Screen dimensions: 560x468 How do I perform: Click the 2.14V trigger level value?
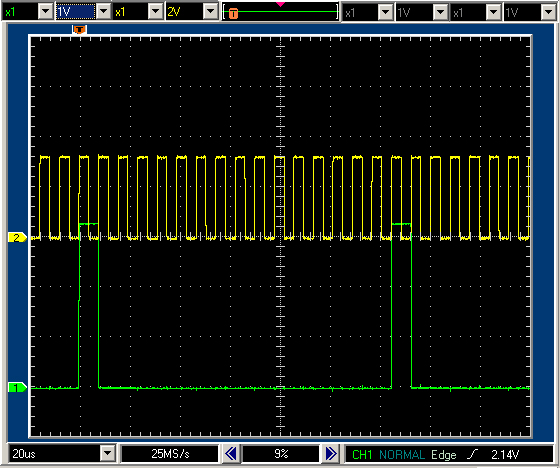pos(505,454)
